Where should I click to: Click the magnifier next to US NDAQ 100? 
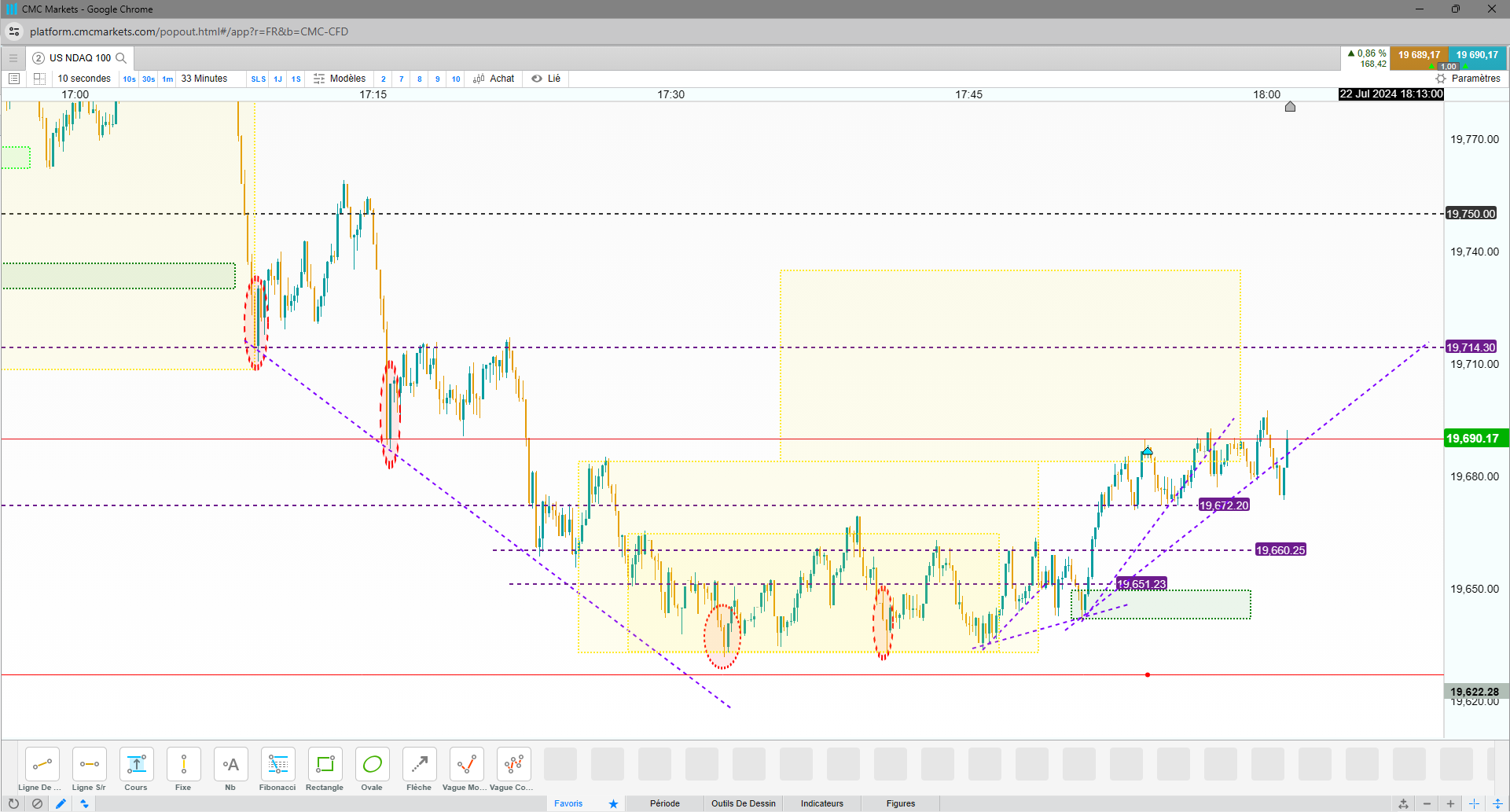coord(121,58)
